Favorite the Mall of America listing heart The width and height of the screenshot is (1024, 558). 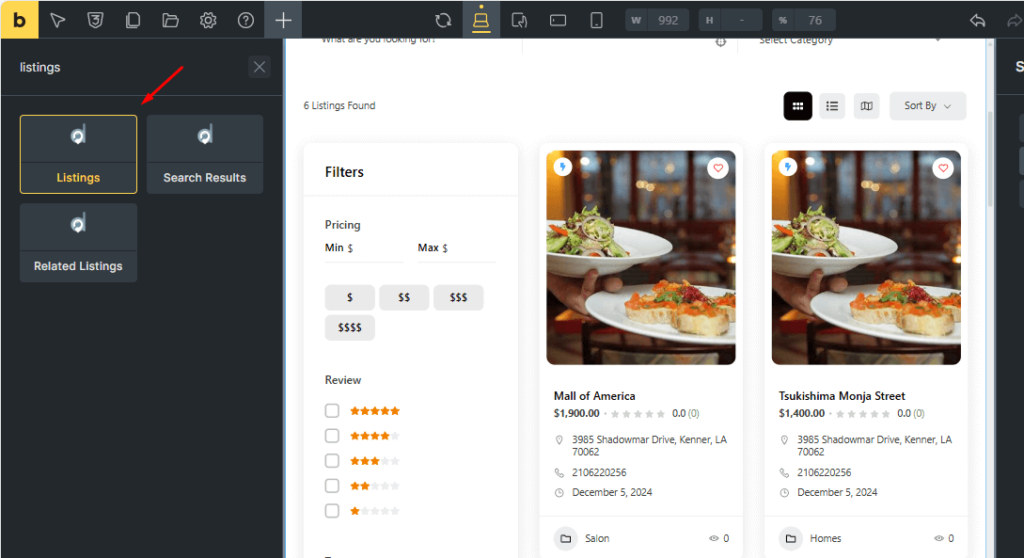pyautogui.click(x=718, y=168)
